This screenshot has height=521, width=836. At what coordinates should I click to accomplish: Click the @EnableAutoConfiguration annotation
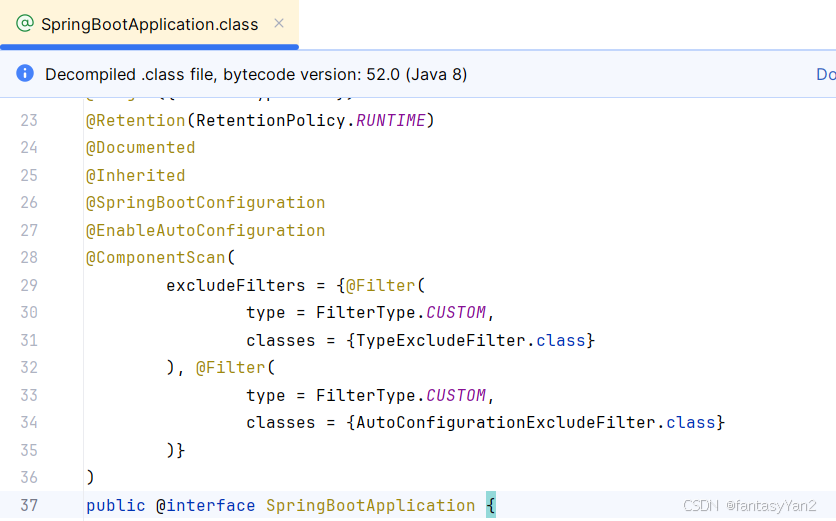tap(205, 230)
